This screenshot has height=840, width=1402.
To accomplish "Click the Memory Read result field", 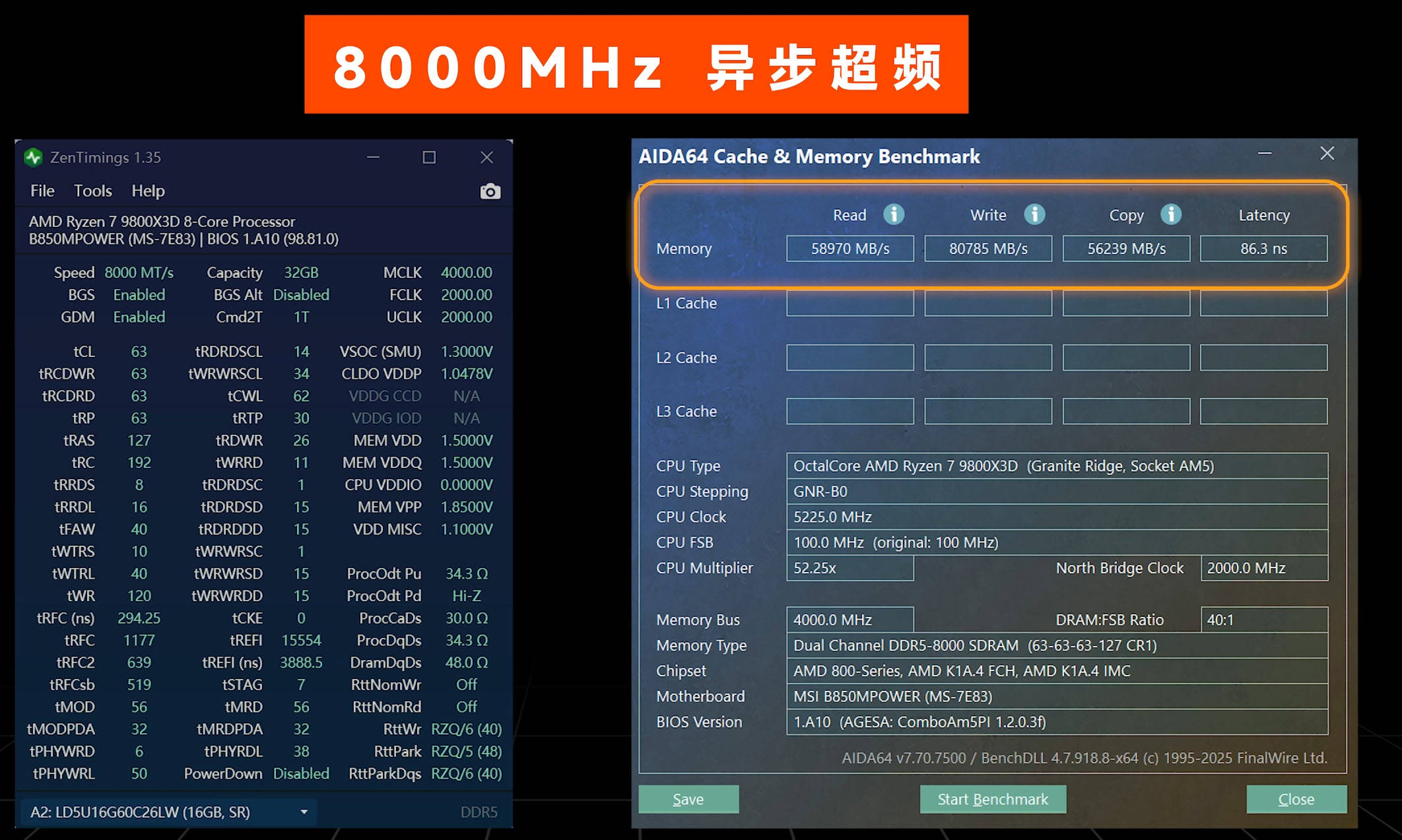I will click(850, 249).
